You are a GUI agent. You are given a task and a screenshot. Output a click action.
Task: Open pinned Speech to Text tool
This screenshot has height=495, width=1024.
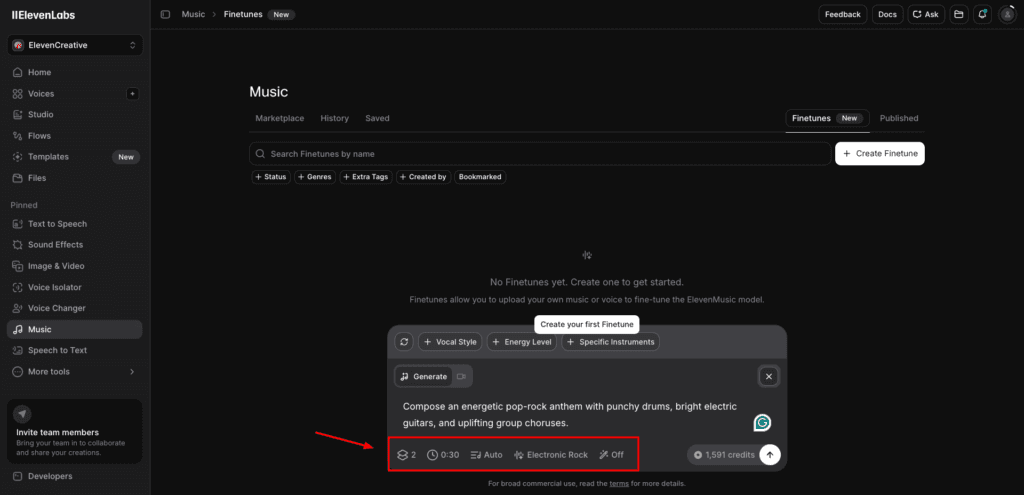click(74, 350)
